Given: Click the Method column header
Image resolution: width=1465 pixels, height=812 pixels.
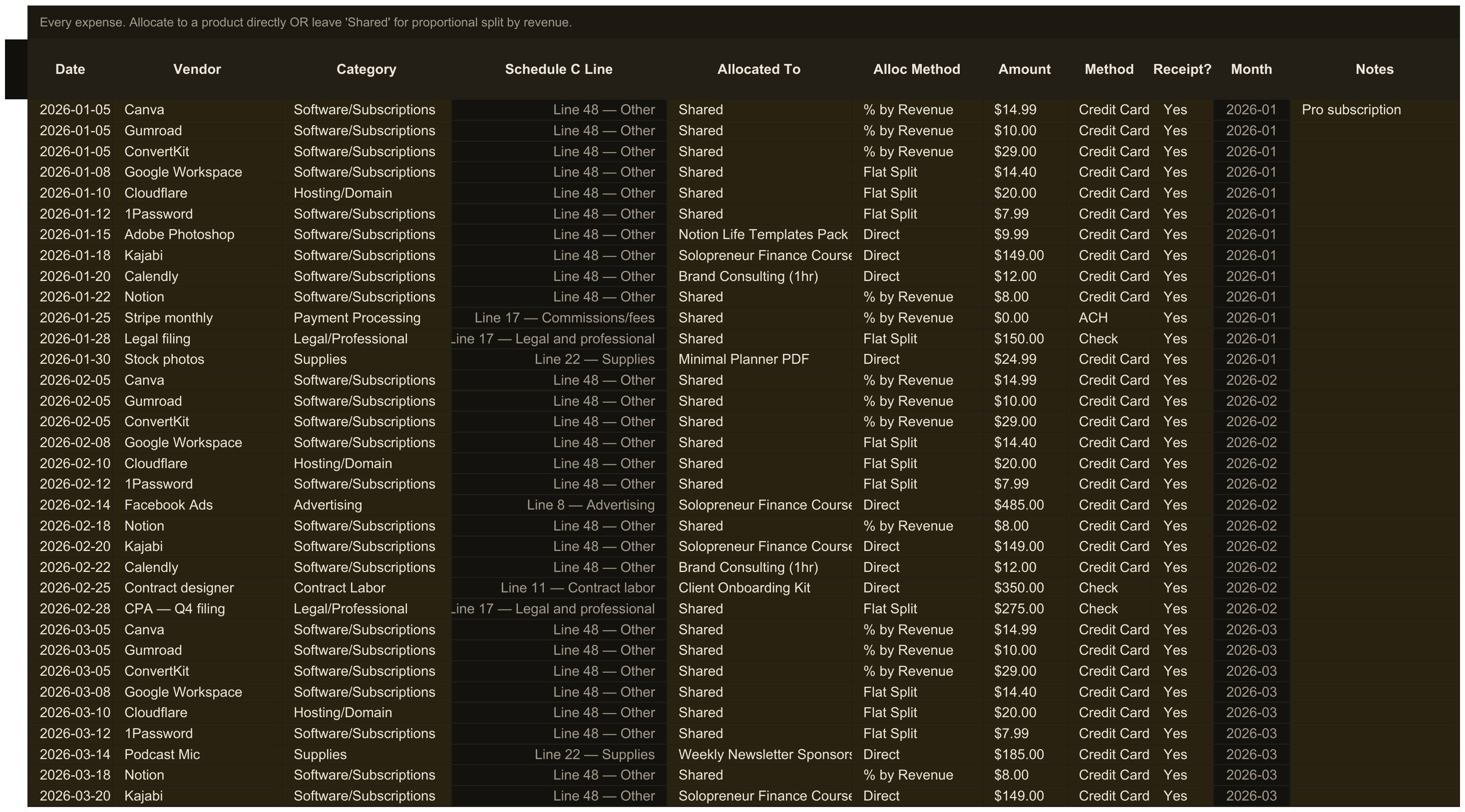Looking at the screenshot, I should tap(1109, 69).
